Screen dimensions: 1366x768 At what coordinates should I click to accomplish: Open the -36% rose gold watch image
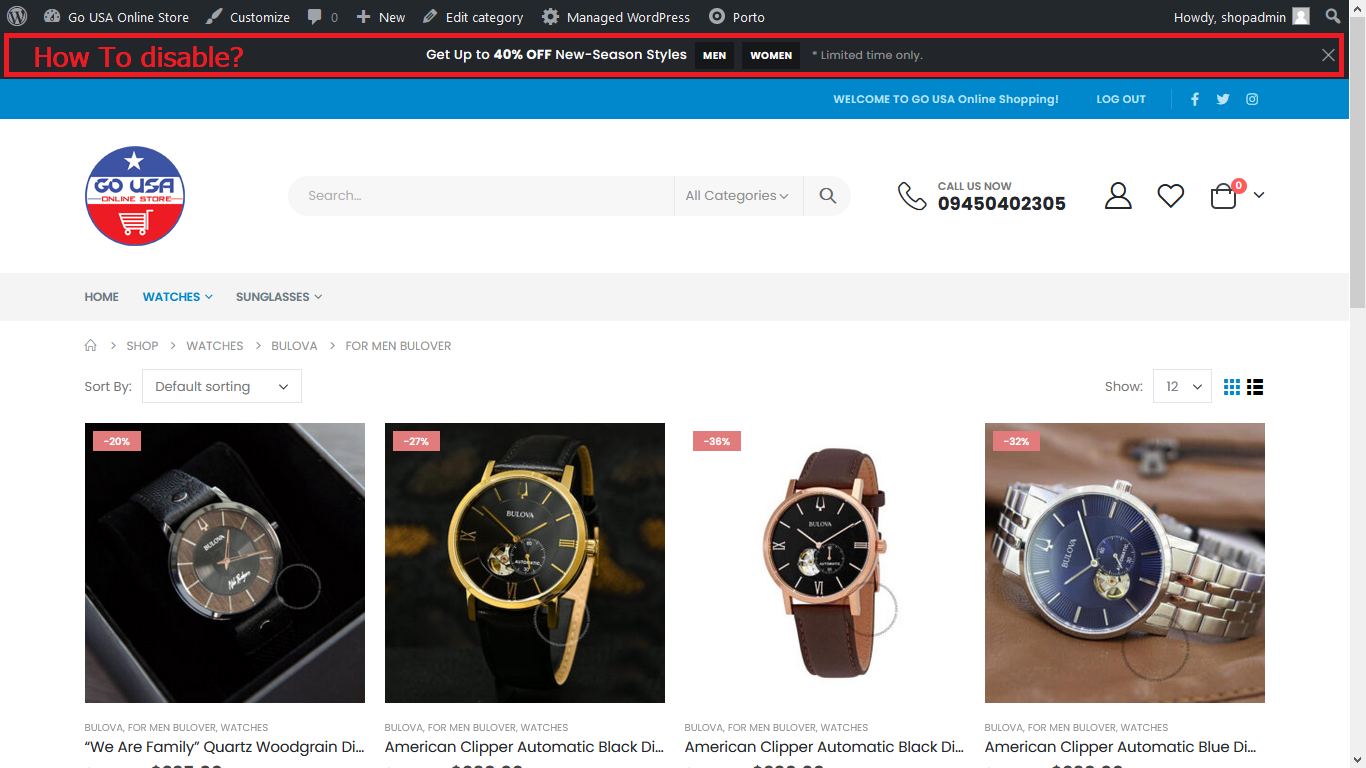pos(825,563)
